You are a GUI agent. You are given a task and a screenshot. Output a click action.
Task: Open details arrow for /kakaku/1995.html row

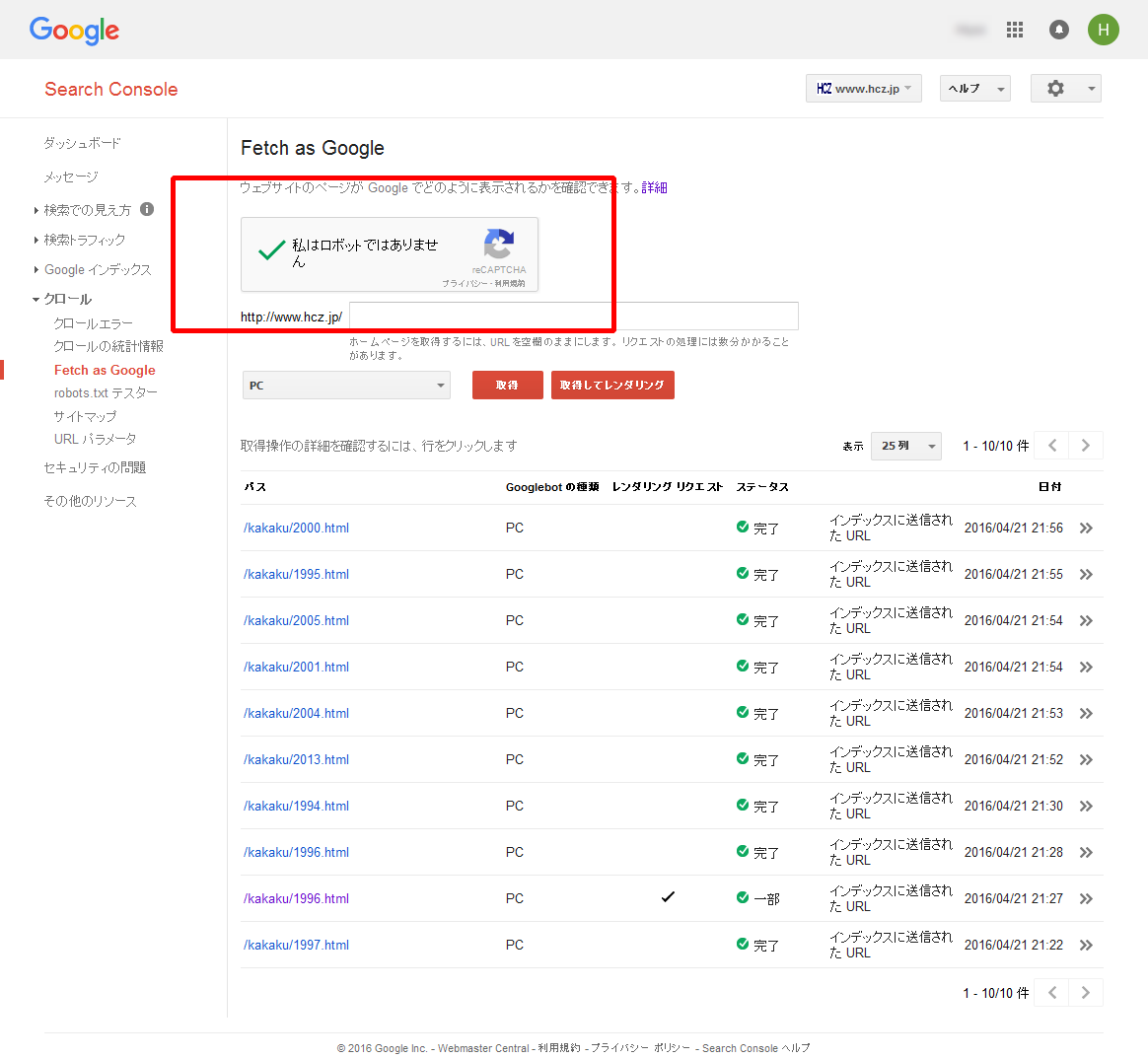point(1086,575)
